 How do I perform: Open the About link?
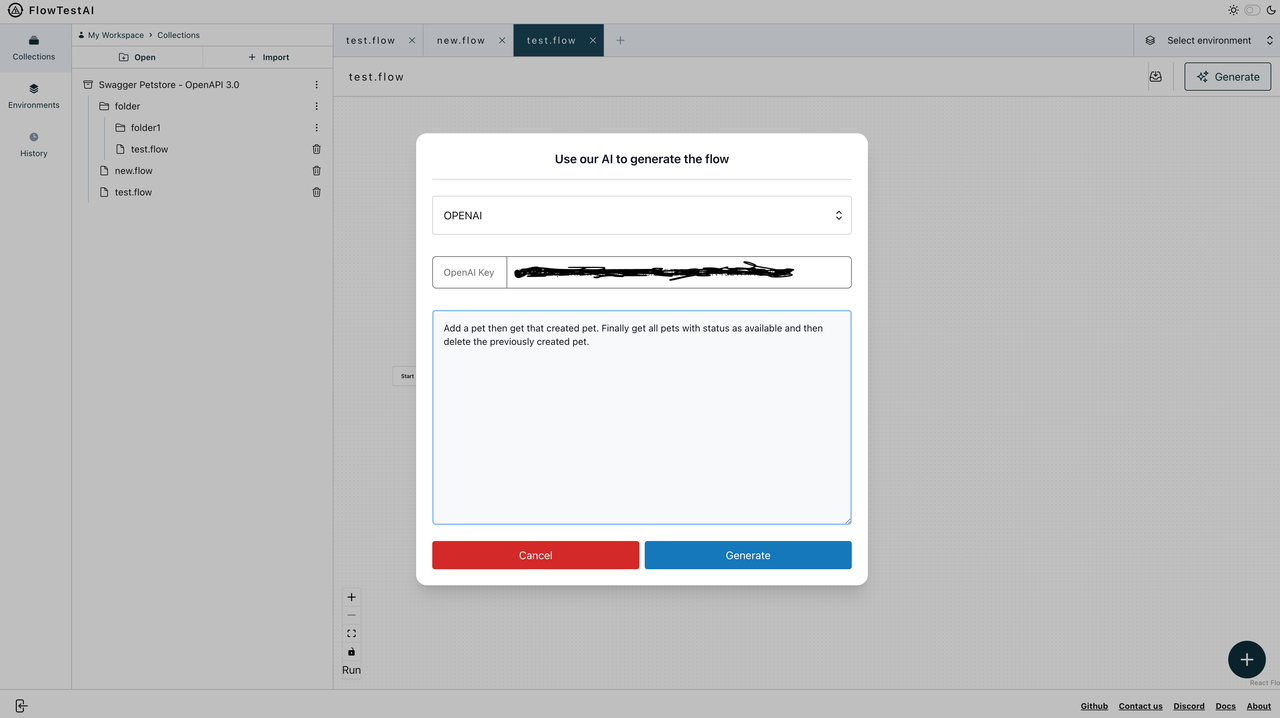pyautogui.click(x=1258, y=706)
